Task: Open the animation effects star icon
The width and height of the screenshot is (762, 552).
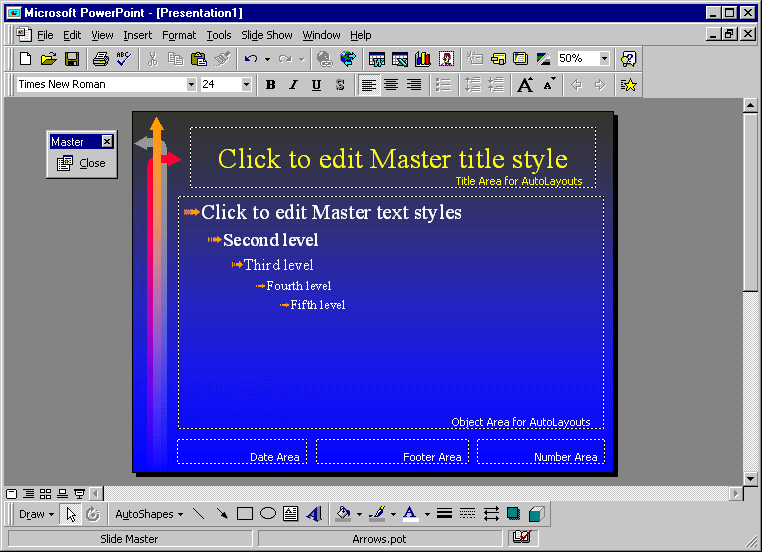Action: (x=628, y=85)
